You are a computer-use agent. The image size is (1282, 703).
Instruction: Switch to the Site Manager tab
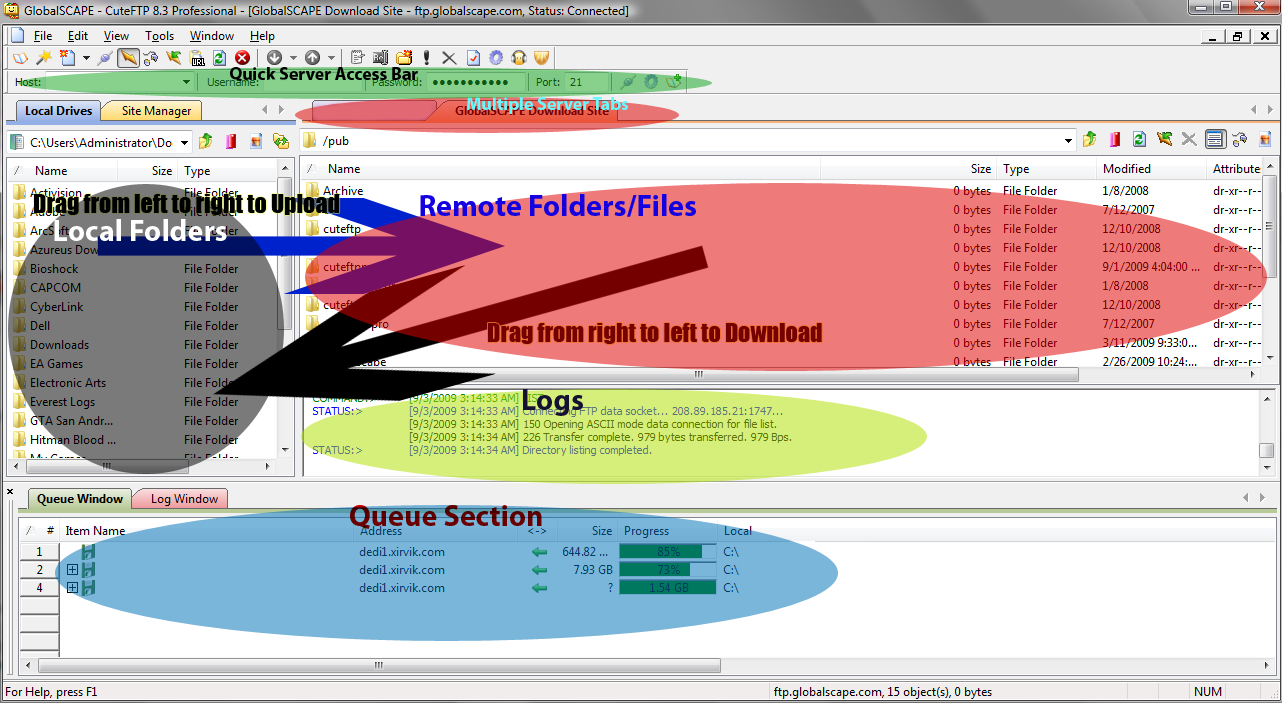coord(155,111)
